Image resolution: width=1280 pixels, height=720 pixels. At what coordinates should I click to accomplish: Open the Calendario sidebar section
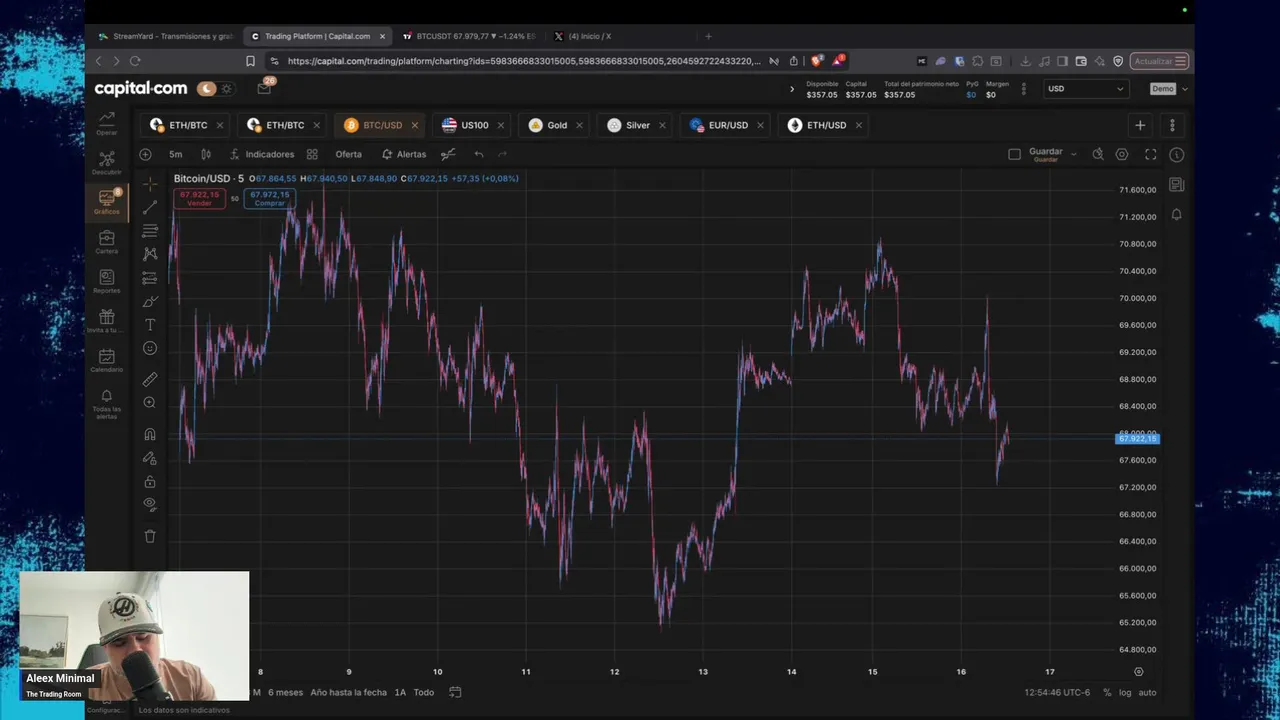coord(106,360)
